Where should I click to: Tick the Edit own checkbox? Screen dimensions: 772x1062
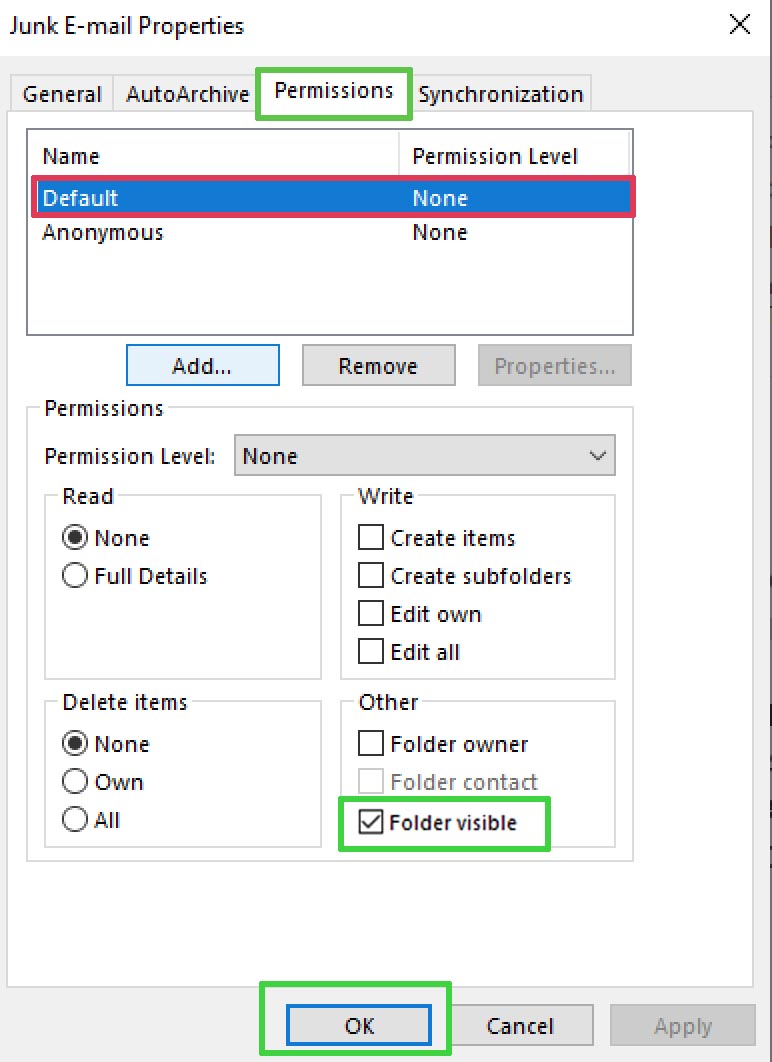(x=371, y=614)
